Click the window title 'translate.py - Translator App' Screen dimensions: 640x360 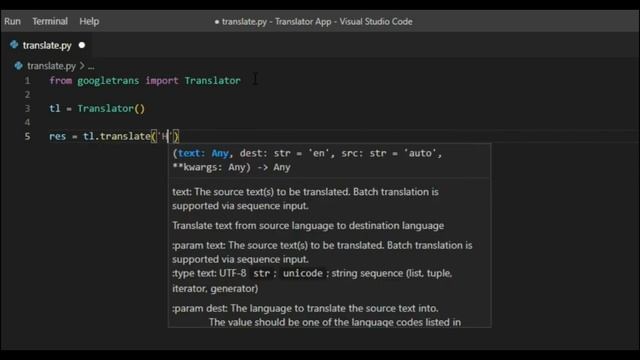point(276,22)
